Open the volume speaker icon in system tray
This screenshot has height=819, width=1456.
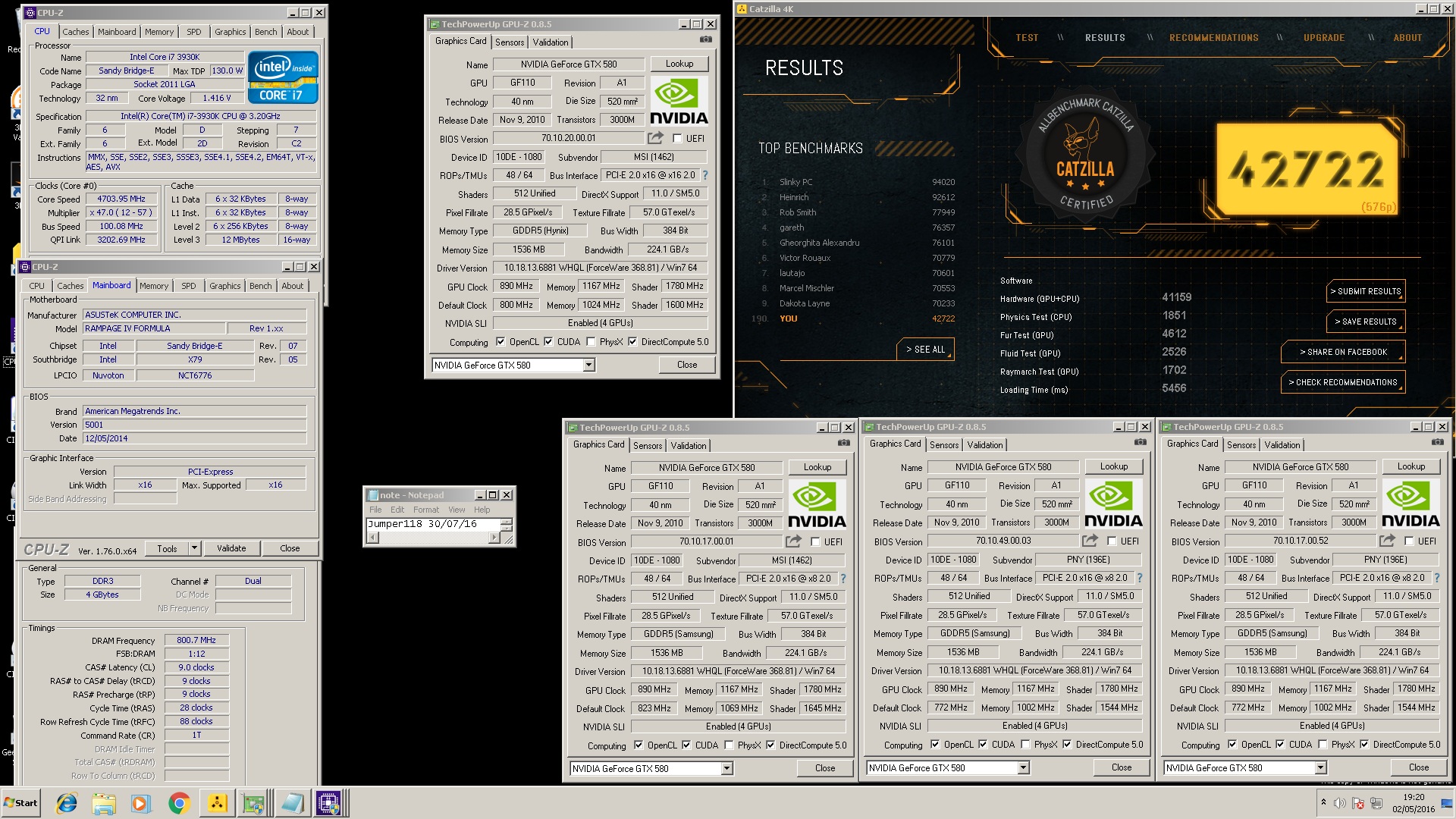(1339, 803)
